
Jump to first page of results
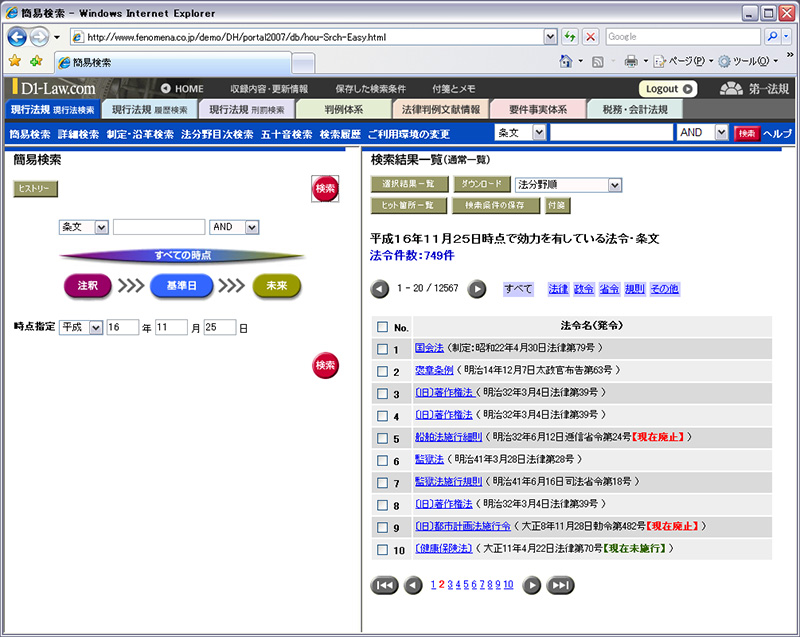pyautogui.click(x=384, y=585)
